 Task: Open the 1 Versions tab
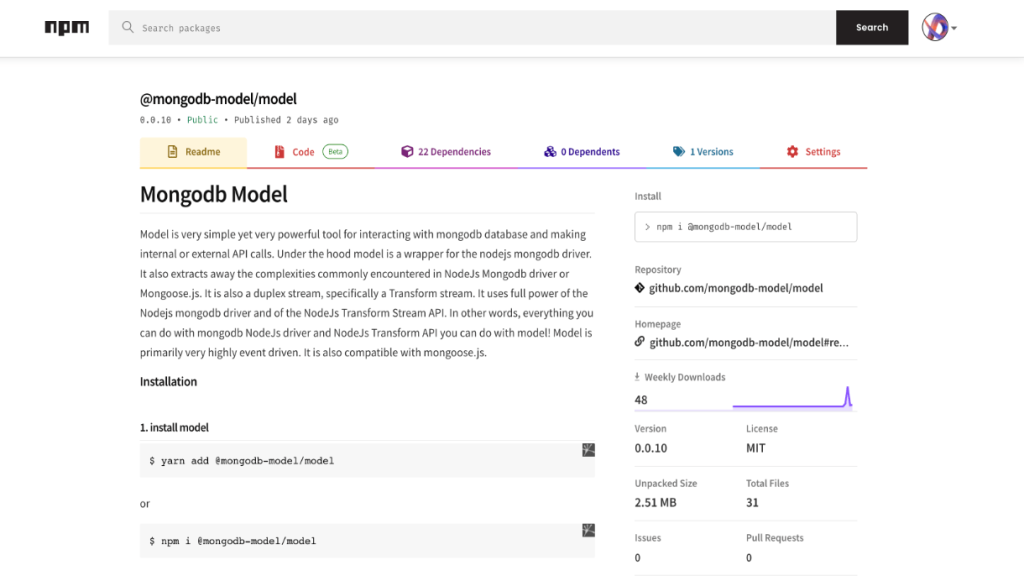point(704,152)
